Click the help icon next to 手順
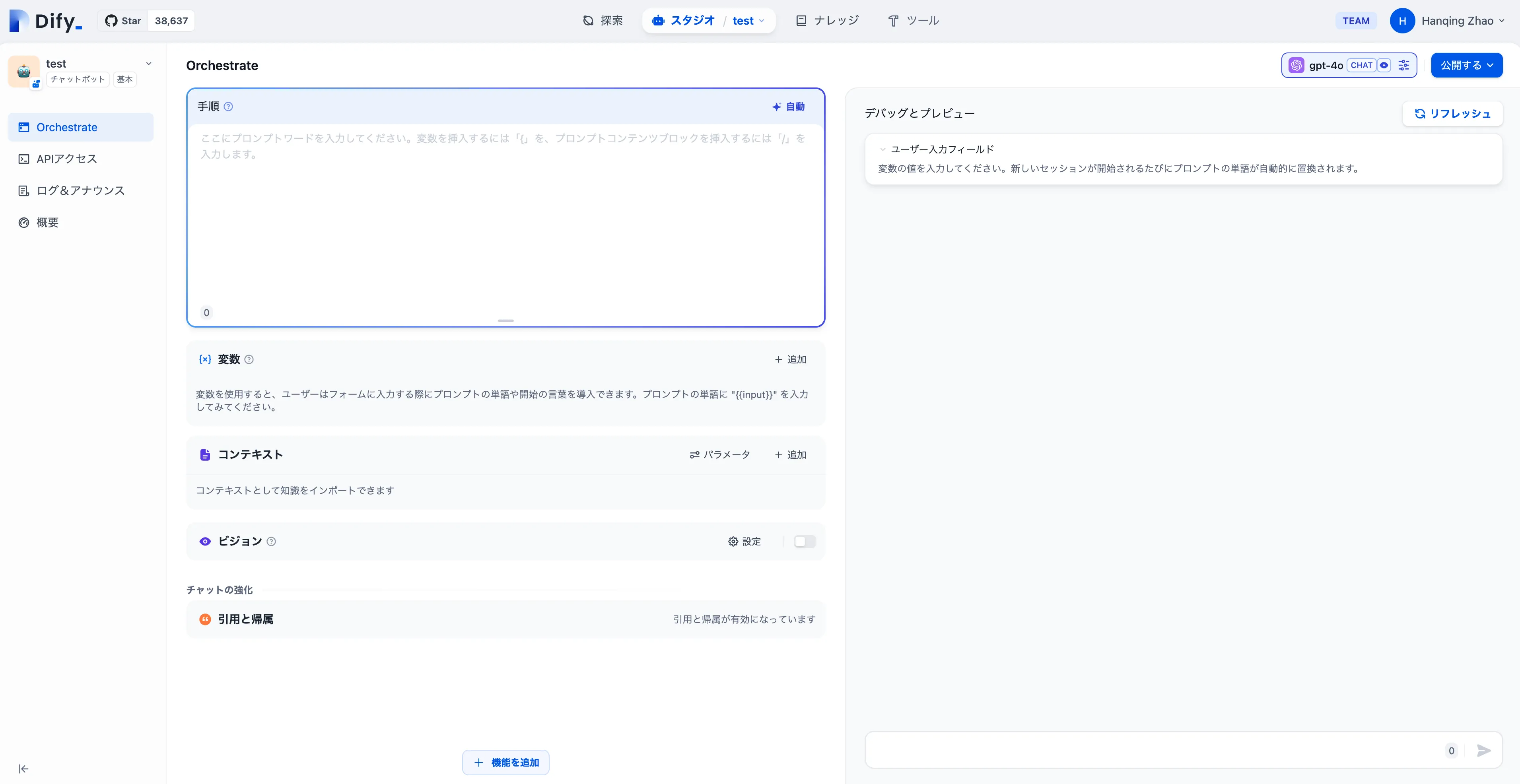 coord(228,106)
